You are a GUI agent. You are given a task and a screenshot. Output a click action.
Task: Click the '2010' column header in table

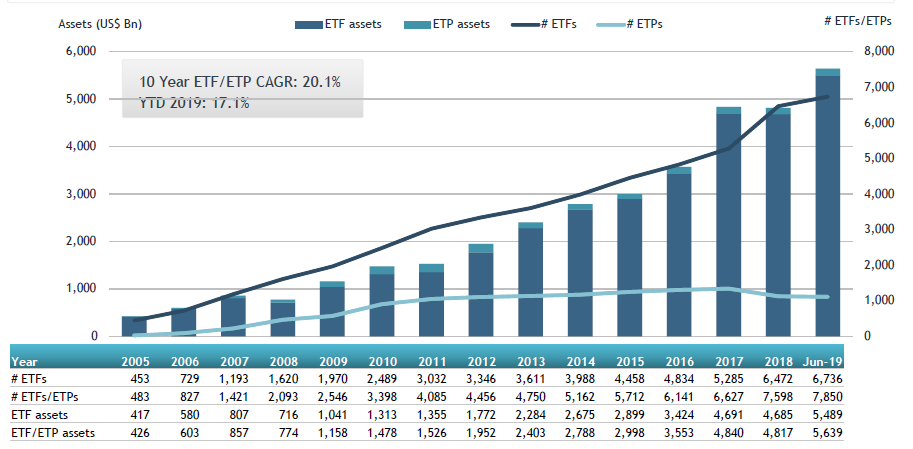383,362
